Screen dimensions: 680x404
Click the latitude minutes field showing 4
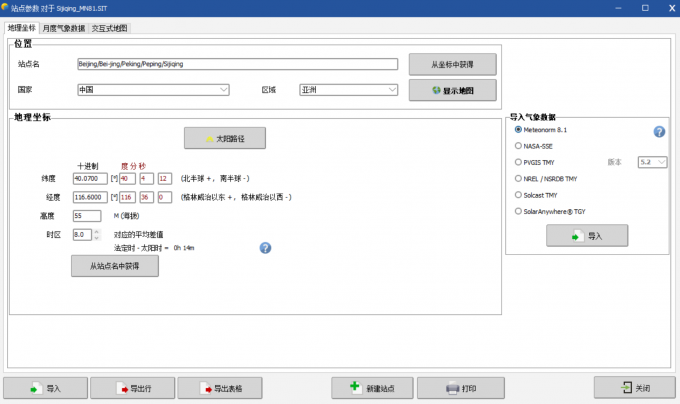147,179
